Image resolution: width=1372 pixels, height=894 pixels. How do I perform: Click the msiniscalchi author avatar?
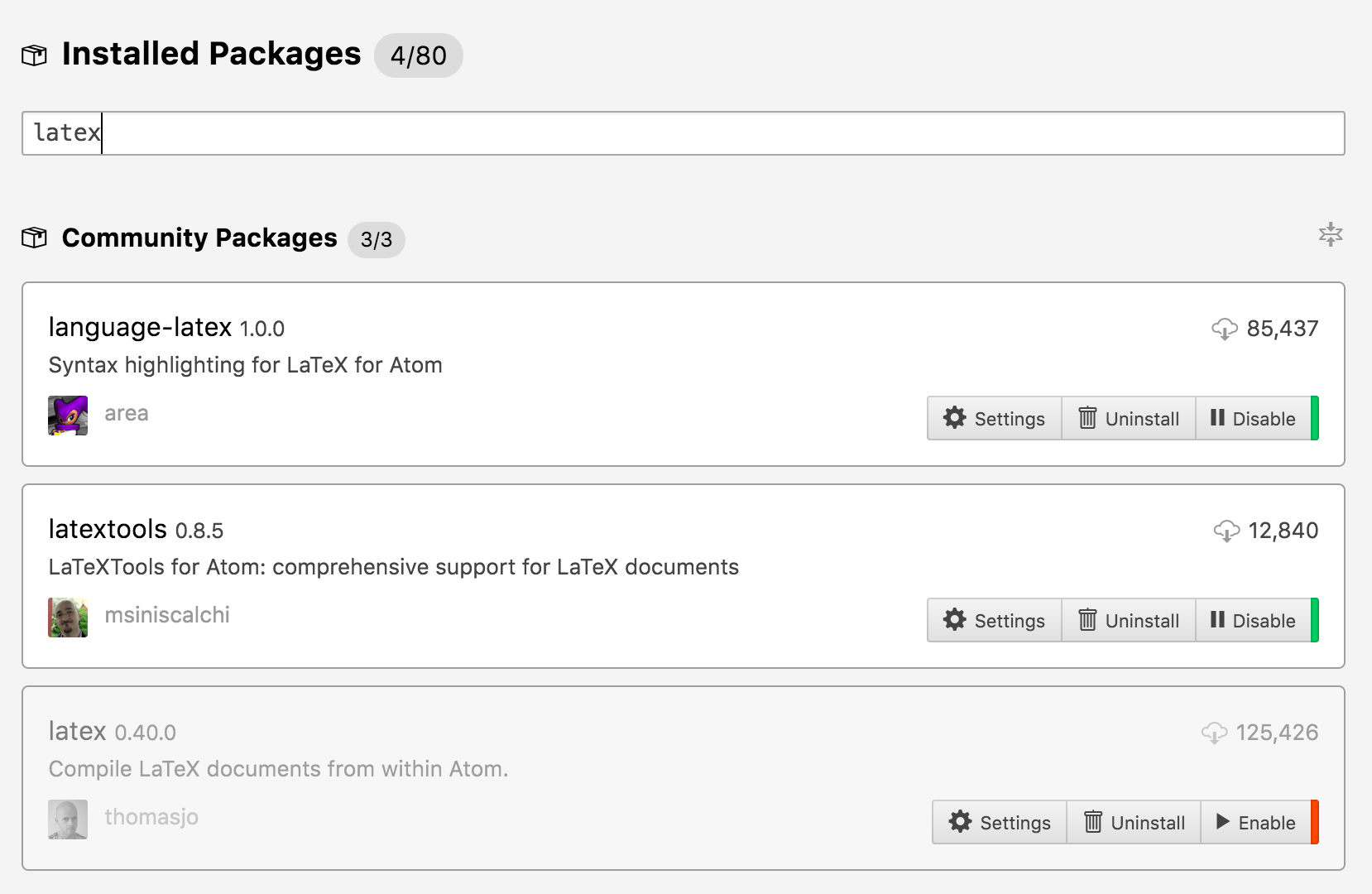pyautogui.click(x=68, y=618)
